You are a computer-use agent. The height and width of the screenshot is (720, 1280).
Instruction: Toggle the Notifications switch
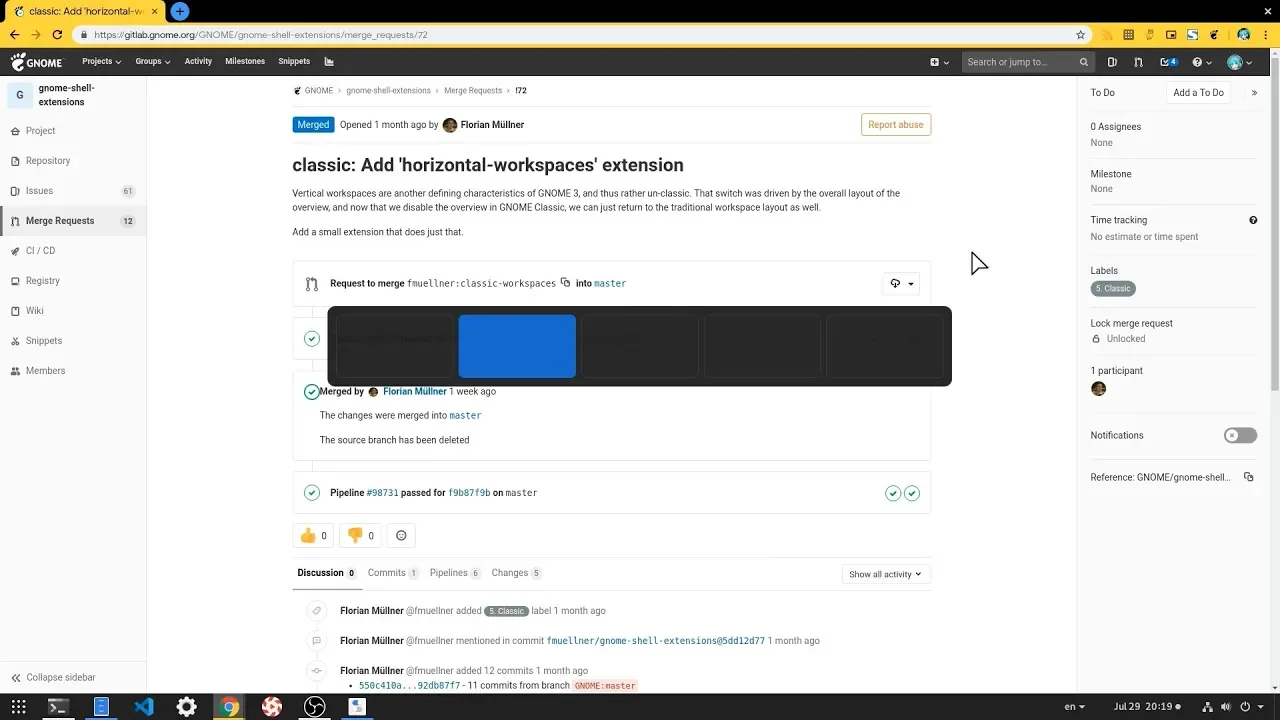point(1240,436)
